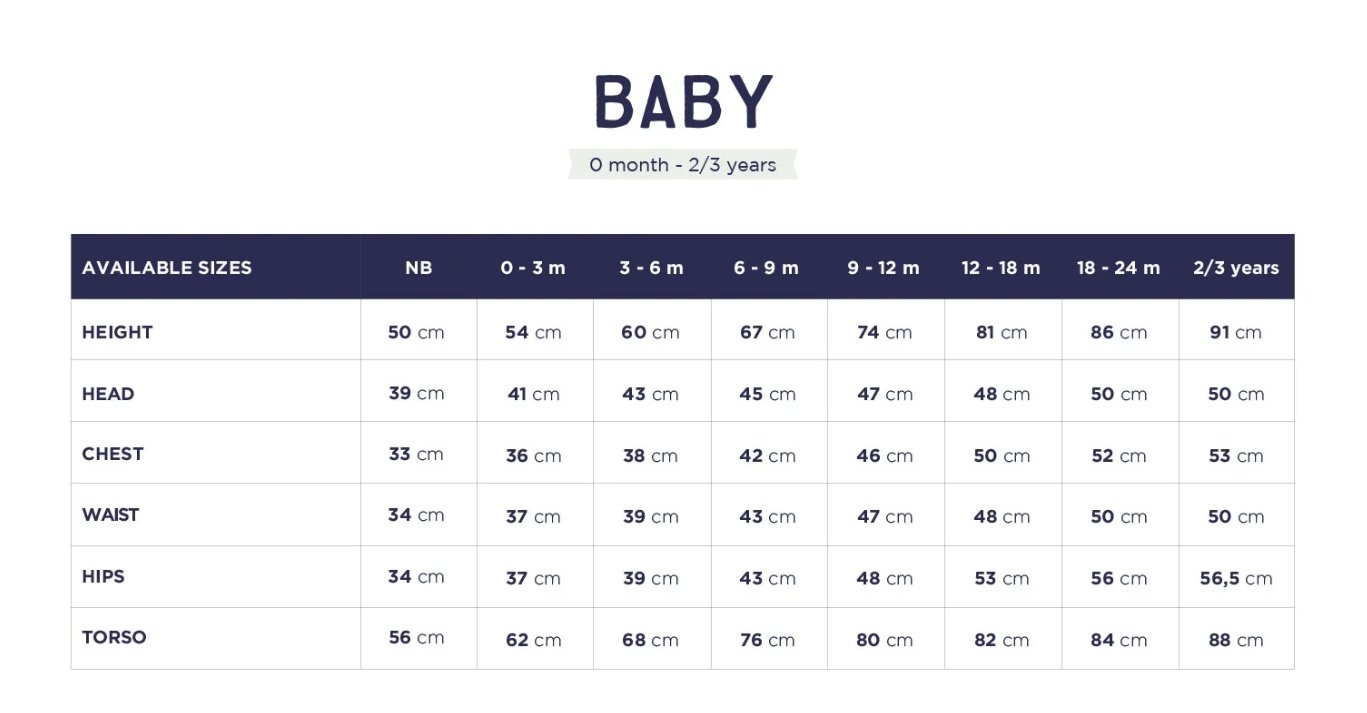Select the 2/3 years column header
Screen dimensions: 1367x713
coord(1236,268)
